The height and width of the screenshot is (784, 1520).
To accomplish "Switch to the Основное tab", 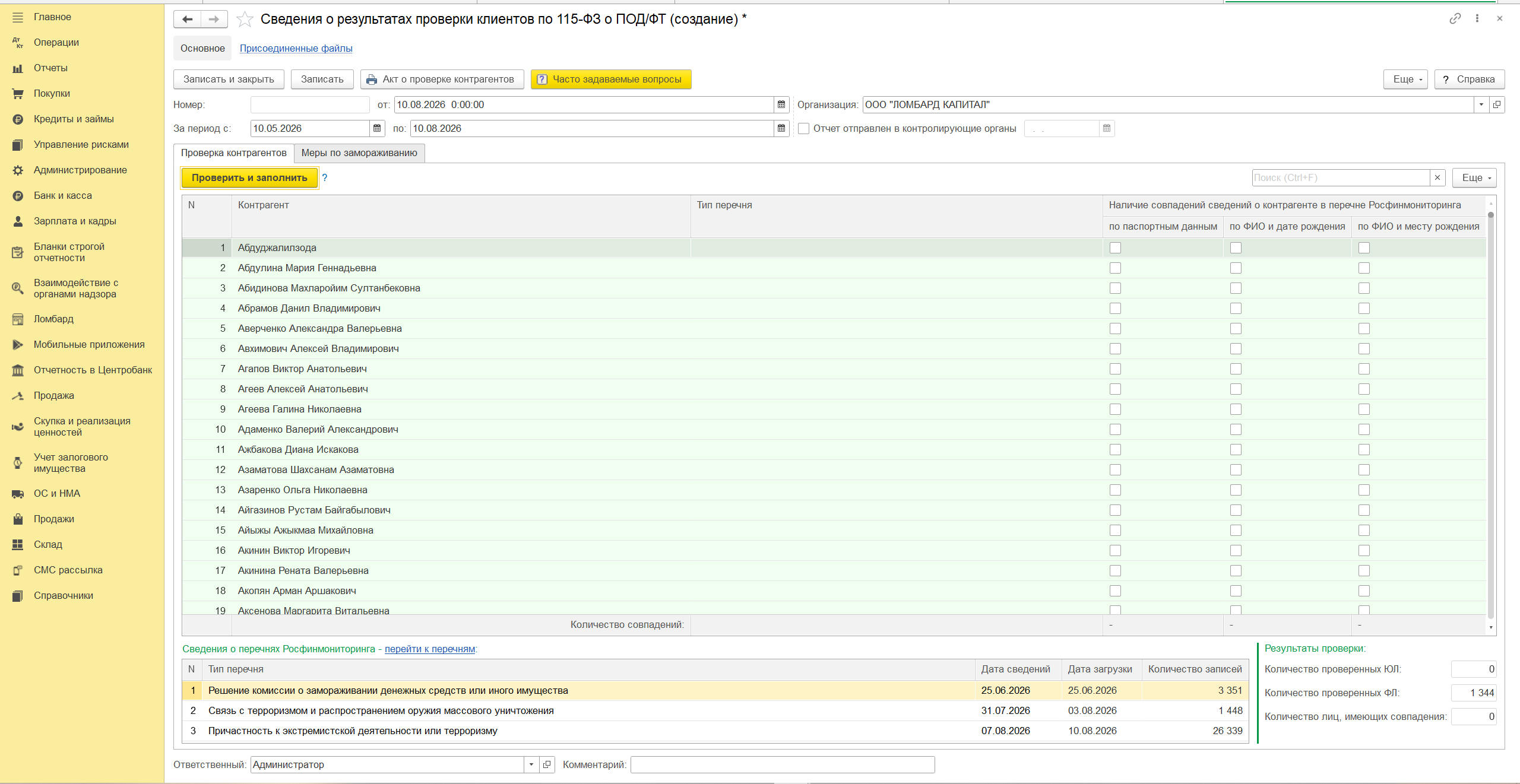I will coord(202,49).
